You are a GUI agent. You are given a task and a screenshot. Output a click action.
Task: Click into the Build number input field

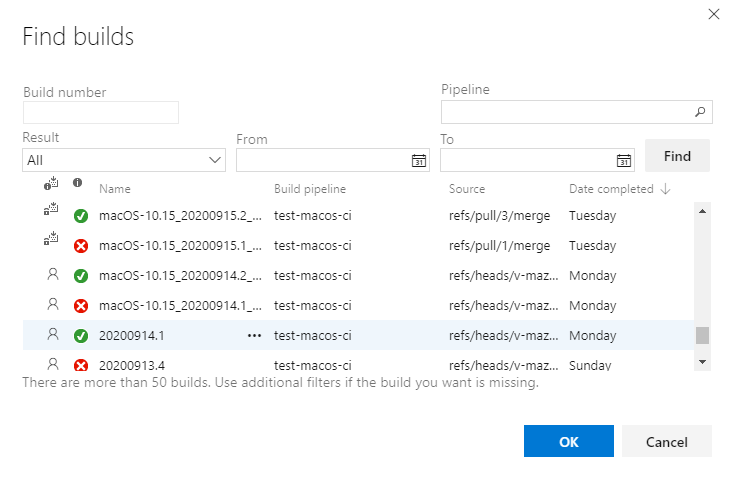101,112
